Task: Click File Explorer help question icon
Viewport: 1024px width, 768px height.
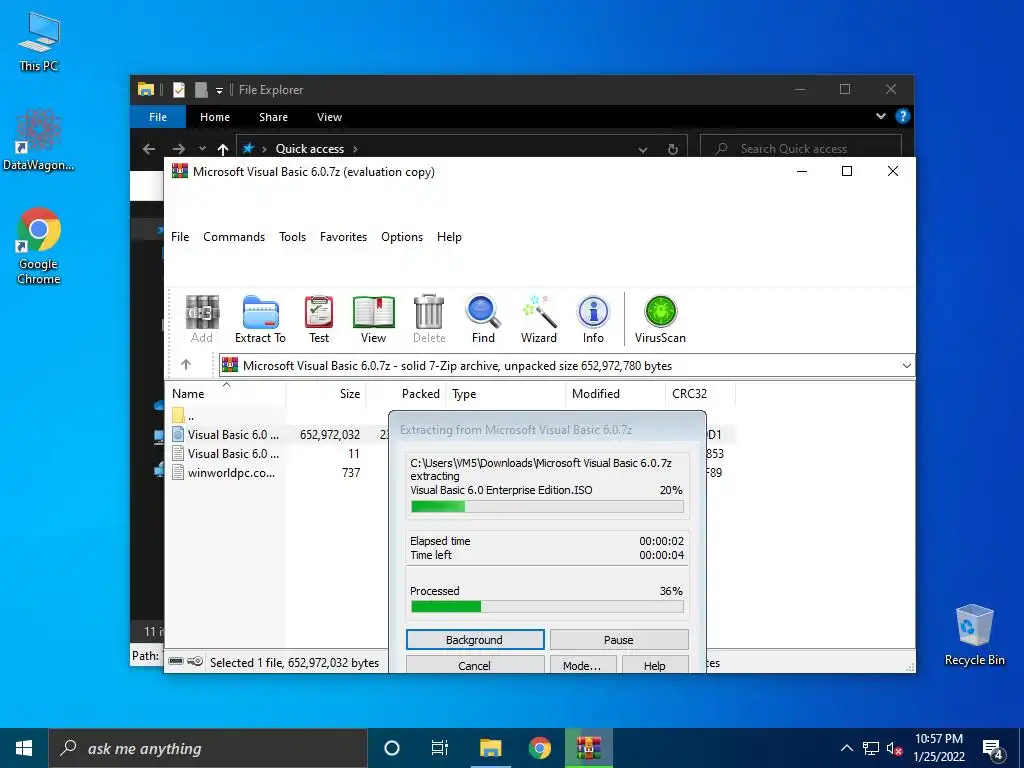Action: pos(903,116)
